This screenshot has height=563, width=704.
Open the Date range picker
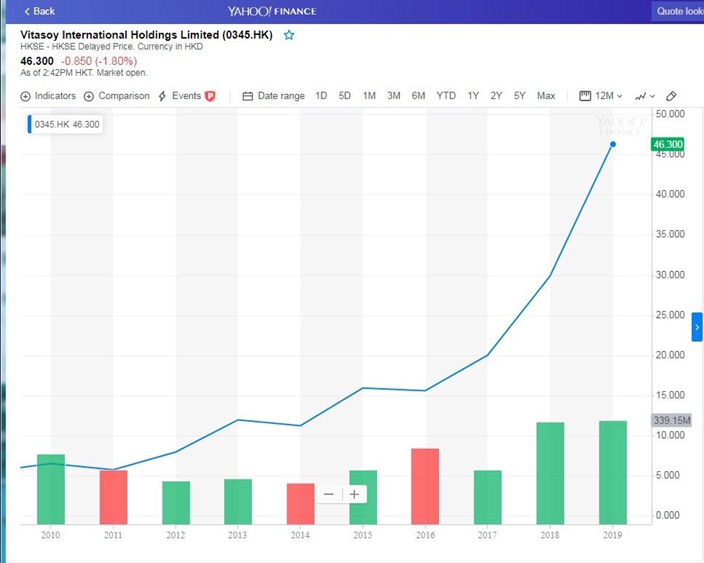pyautogui.click(x=281, y=96)
